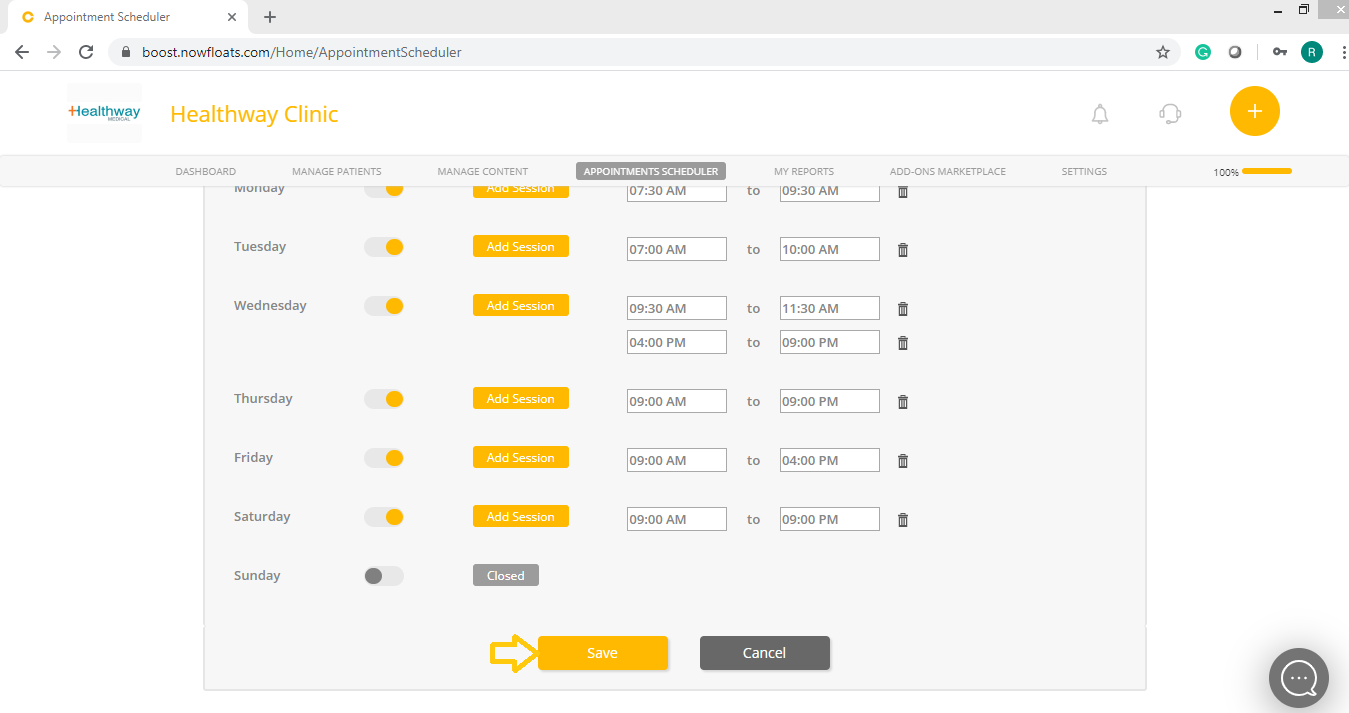This screenshot has width=1349, height=713.
Task: Switch off Friday availability
Action: [x=384, y=458]
